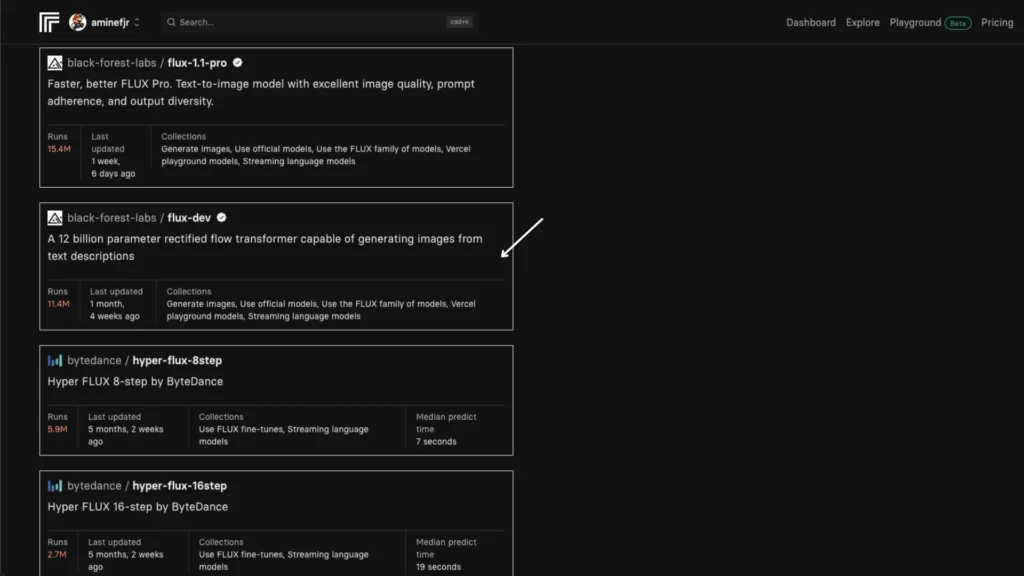The height and width of the screenshot is (576, 1024).
Task: Click the cmd+k shortcut hint in search
Action: (459, 22)
